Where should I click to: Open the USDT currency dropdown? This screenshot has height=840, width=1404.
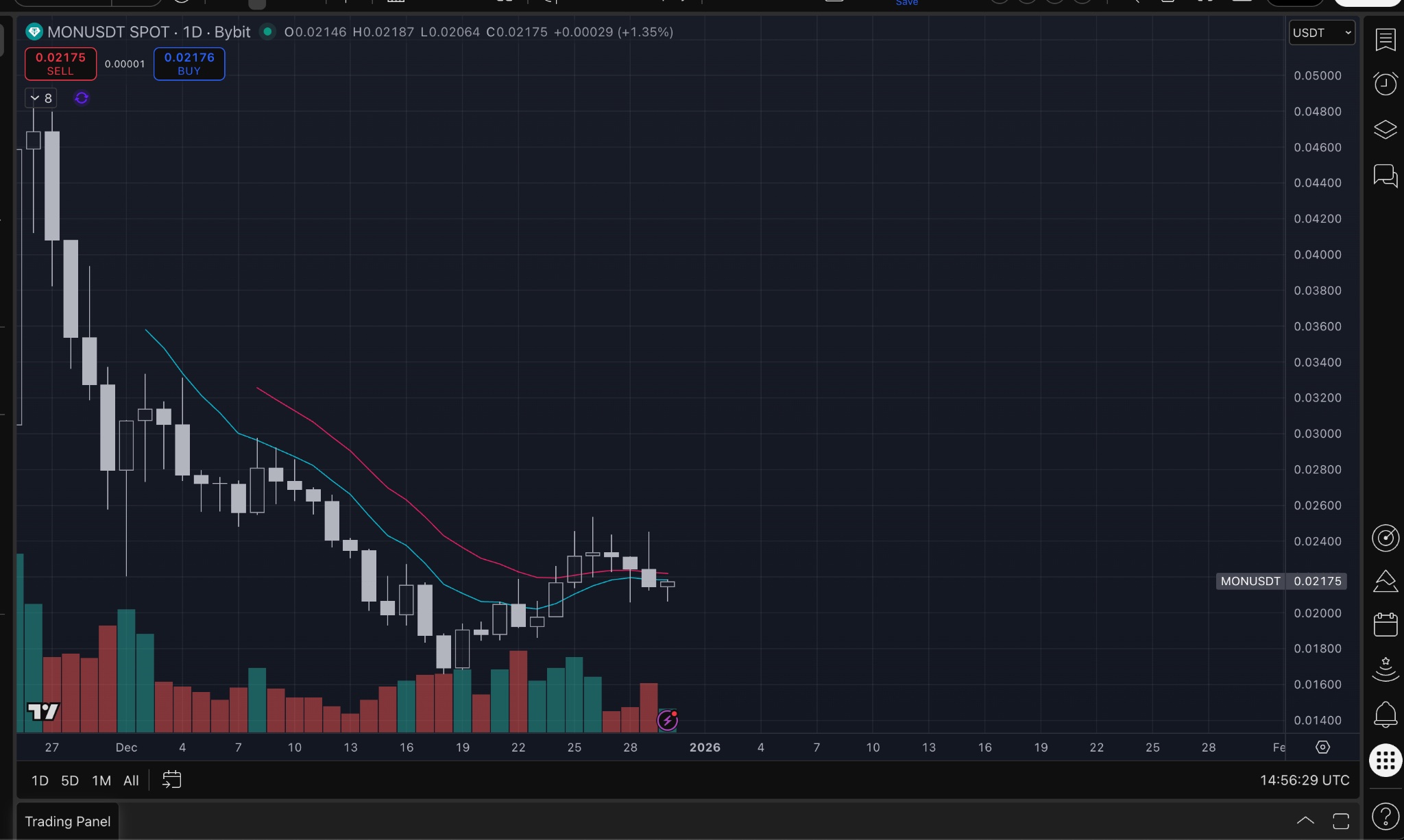point(1321,32)
